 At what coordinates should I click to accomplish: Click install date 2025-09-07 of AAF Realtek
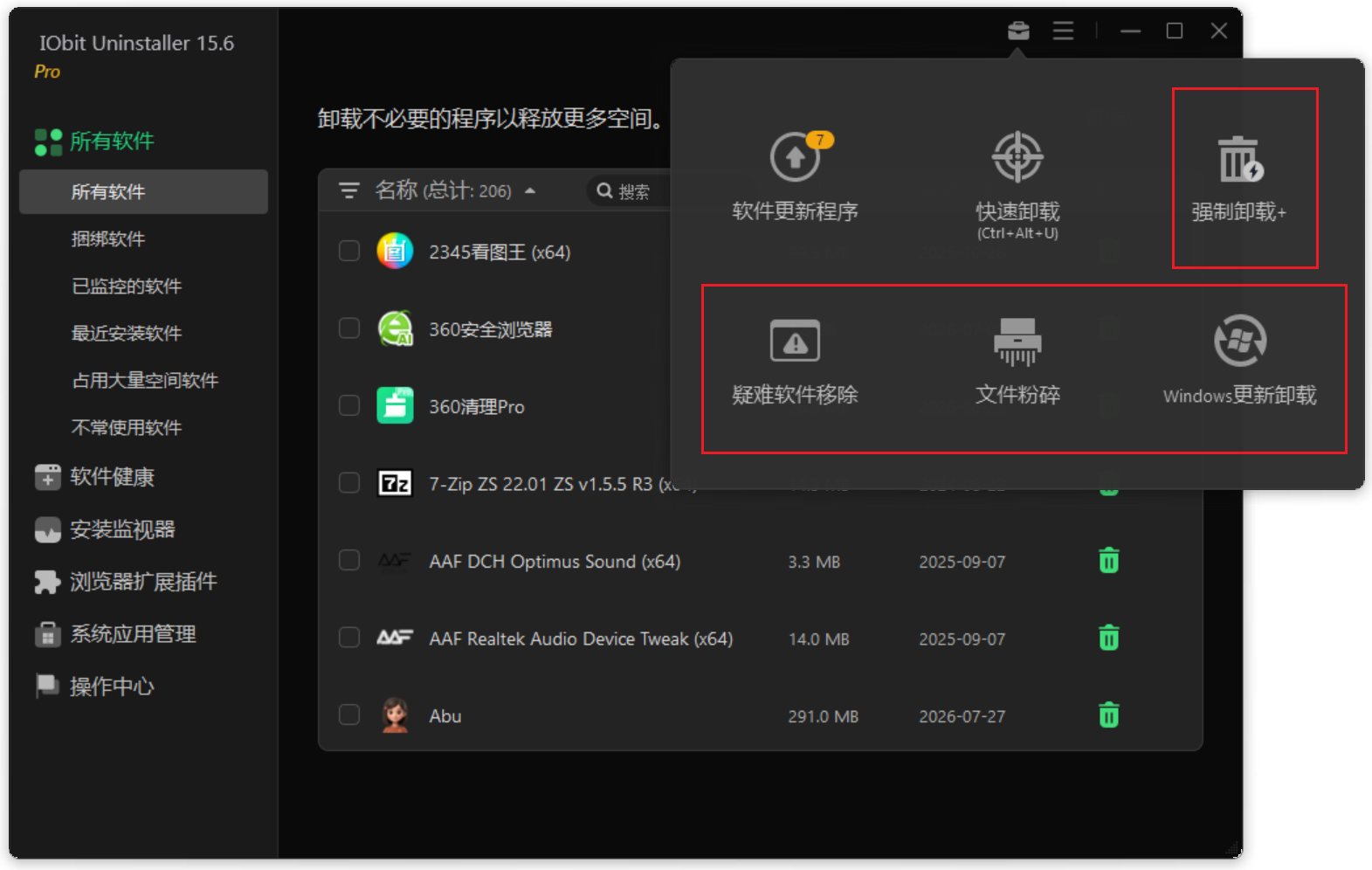tap(962, 639)
